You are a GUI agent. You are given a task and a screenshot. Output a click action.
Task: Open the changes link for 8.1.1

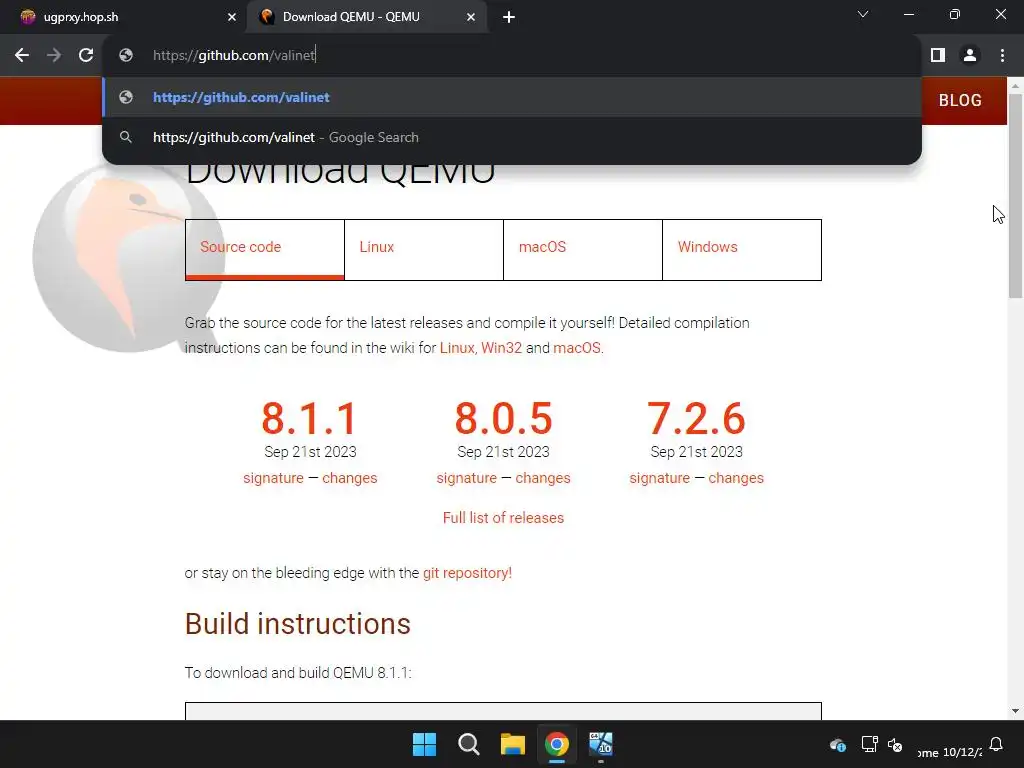pos(349,478)
